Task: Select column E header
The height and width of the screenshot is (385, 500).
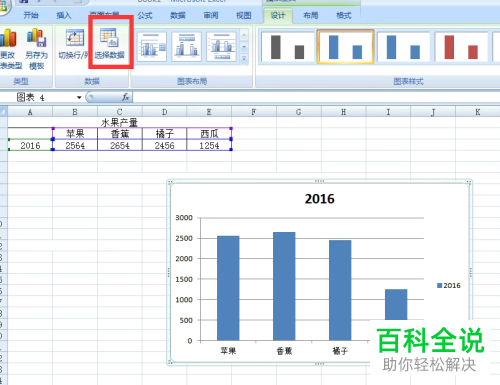Action: (x=209, y=112)
